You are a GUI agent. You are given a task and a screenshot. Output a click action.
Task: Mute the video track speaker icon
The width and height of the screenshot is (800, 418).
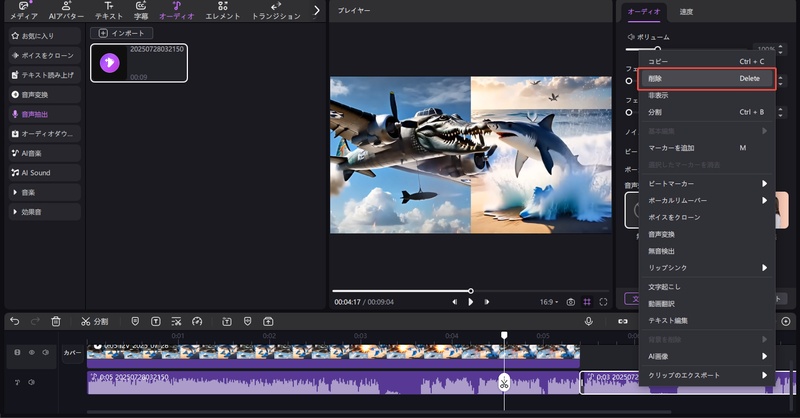pos(45,352)
